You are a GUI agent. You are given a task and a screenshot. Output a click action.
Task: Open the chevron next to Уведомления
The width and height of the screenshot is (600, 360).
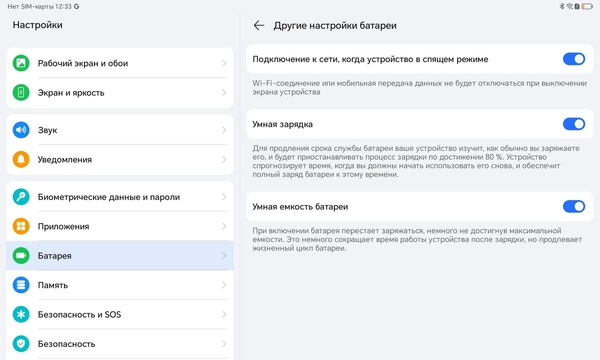coord(224,160)
